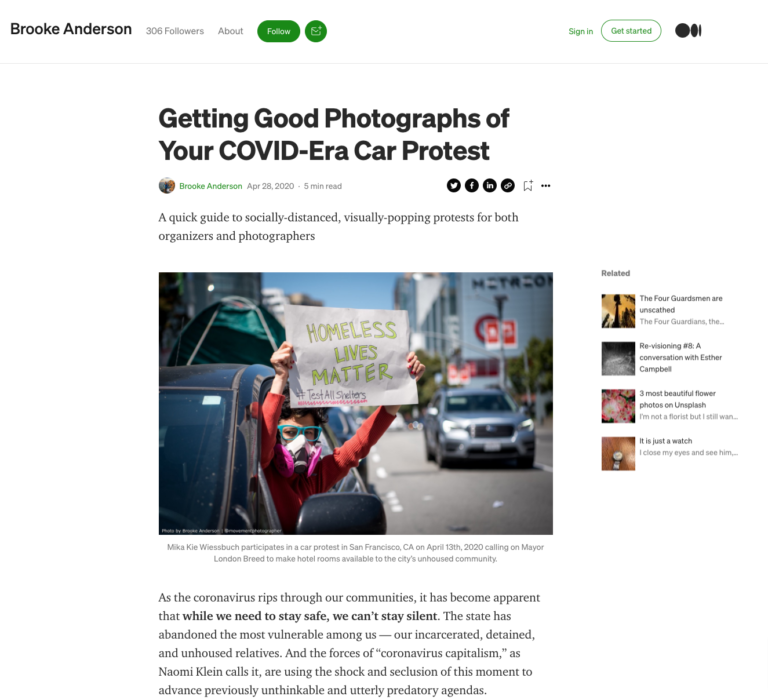The height and width of the screenshot is (700, 768).
Task: Click the Get started button
Action: 631,31
